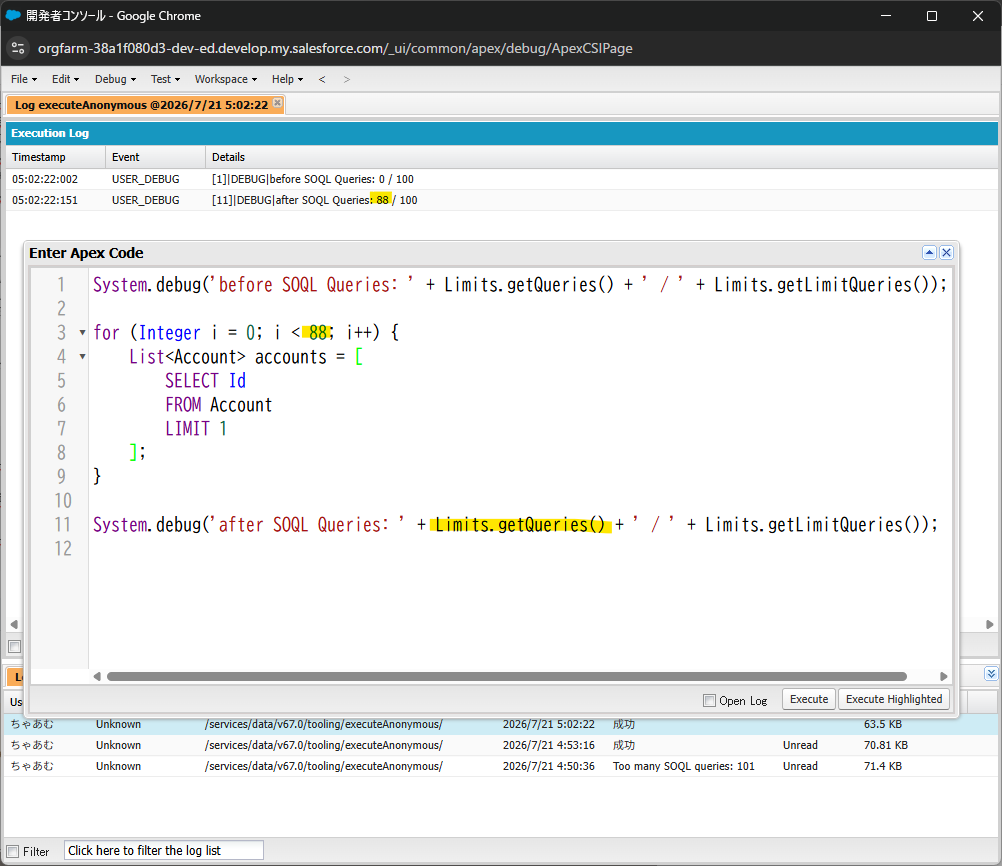Viewport: 1002px width, 866px height.
Task: Click the execution log scroll left arrow
Action: tap(14, 624)
